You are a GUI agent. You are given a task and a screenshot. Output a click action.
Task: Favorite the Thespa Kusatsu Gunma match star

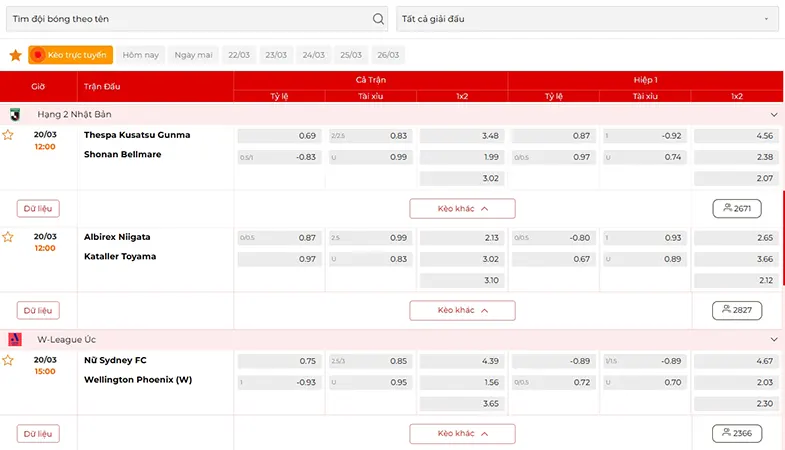click(8, 135)
